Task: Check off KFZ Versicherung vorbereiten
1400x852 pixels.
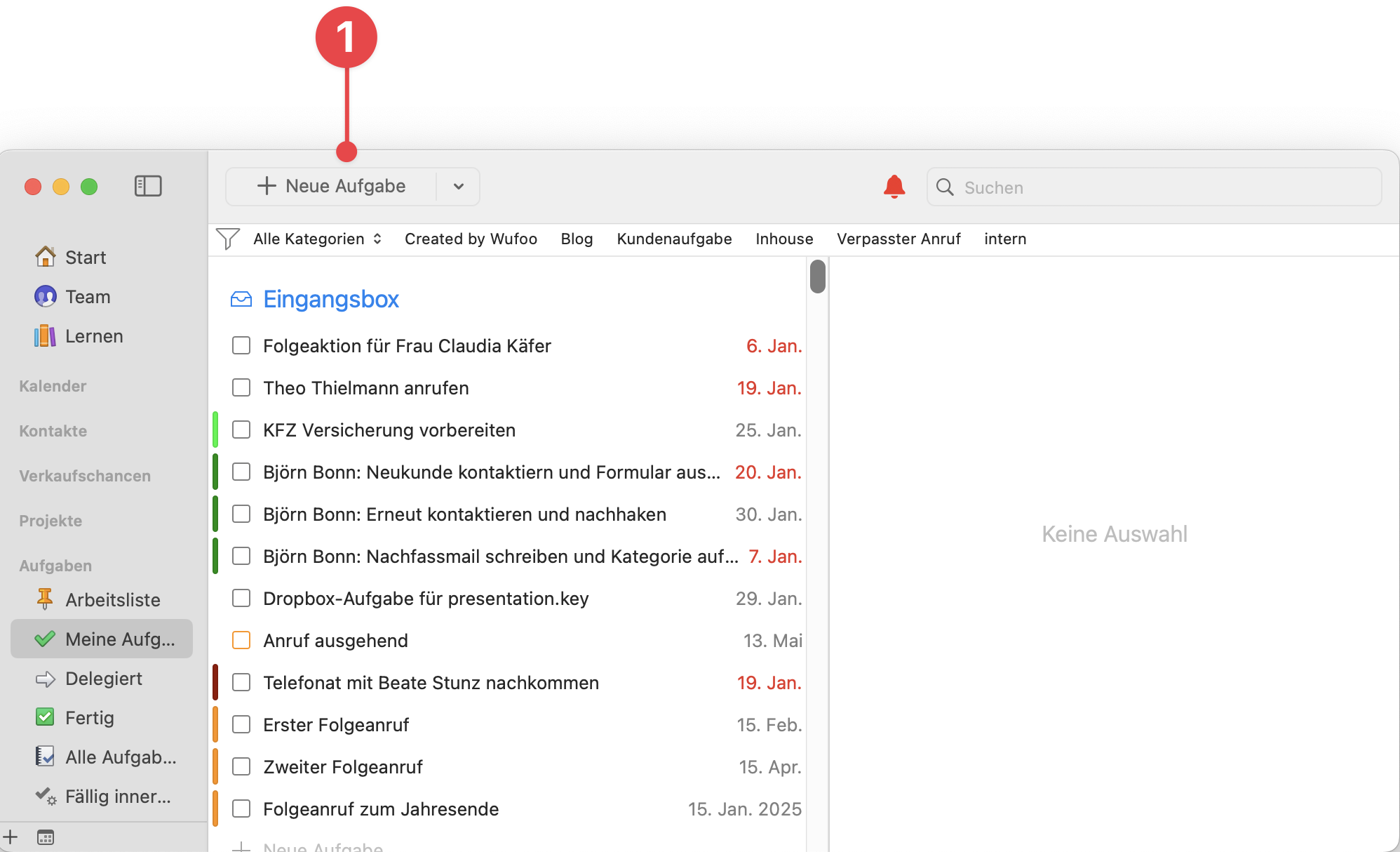Action: 241,430
